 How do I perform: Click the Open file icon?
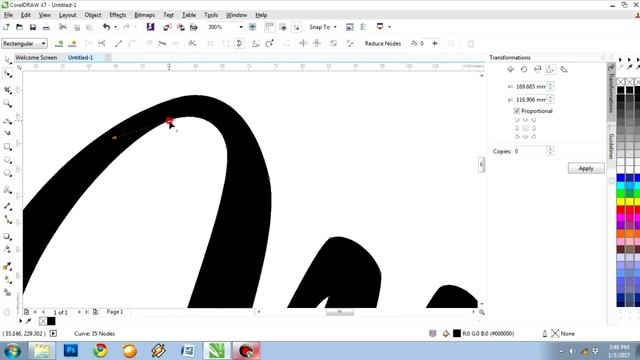pyautogui.click(x=19, y=27)
